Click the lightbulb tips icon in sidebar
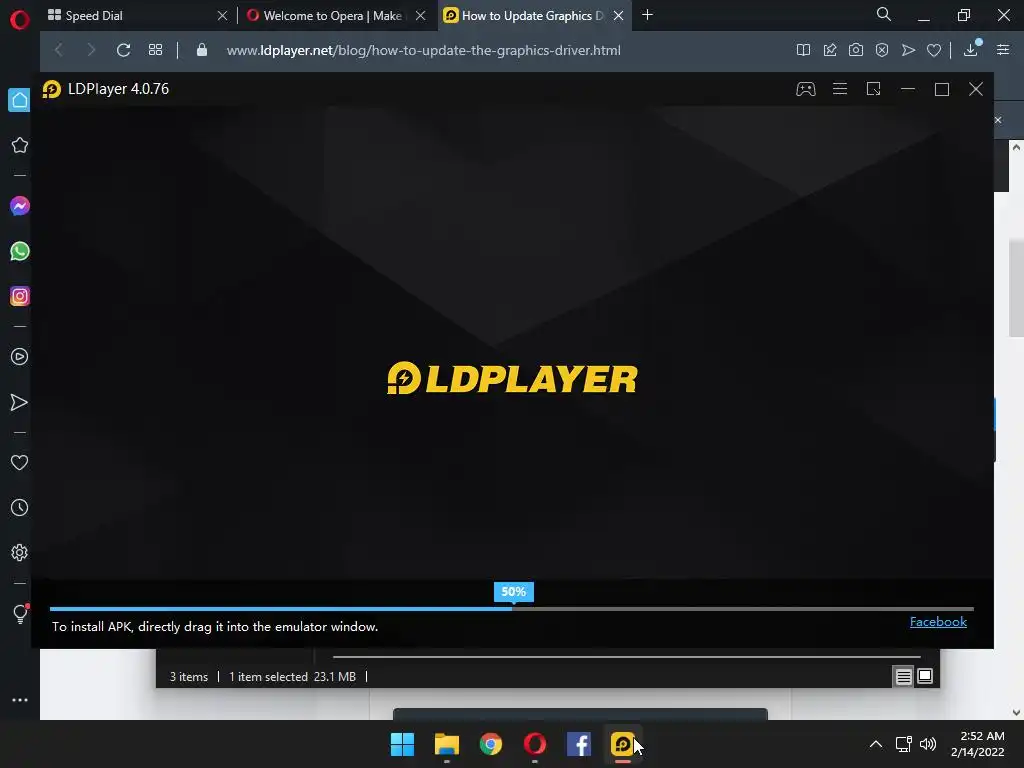1024x768 pixels. (20, 613)
